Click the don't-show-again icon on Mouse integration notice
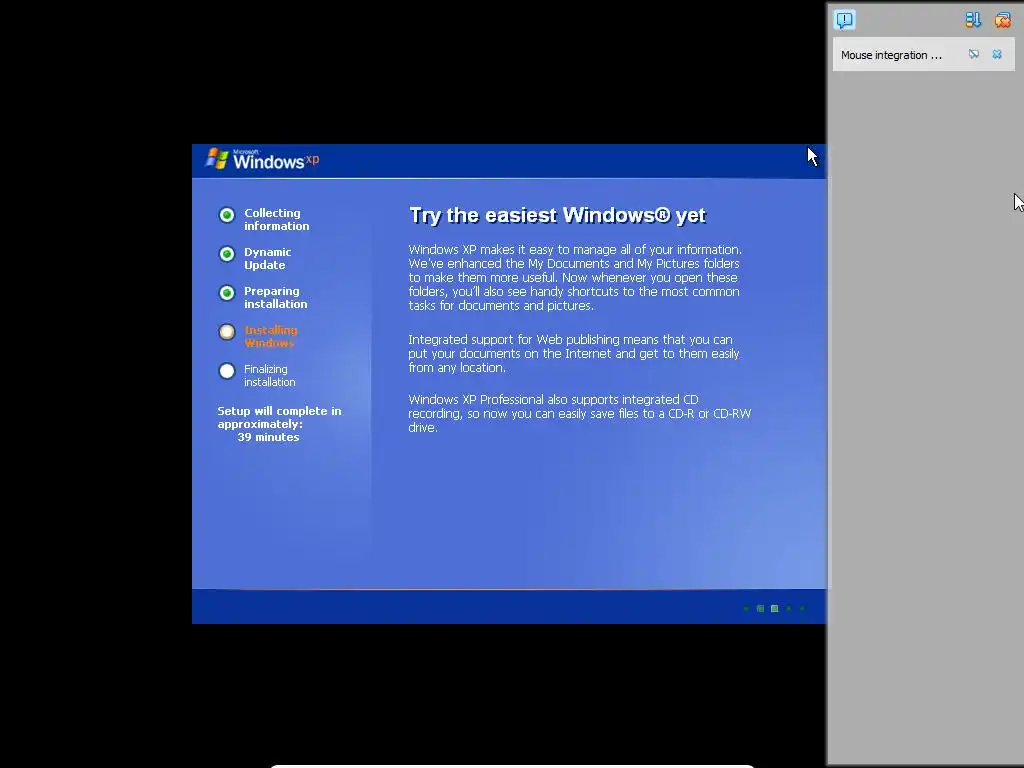The width and height of the screenshot is (1024, 768). click(x=974, y=54)
